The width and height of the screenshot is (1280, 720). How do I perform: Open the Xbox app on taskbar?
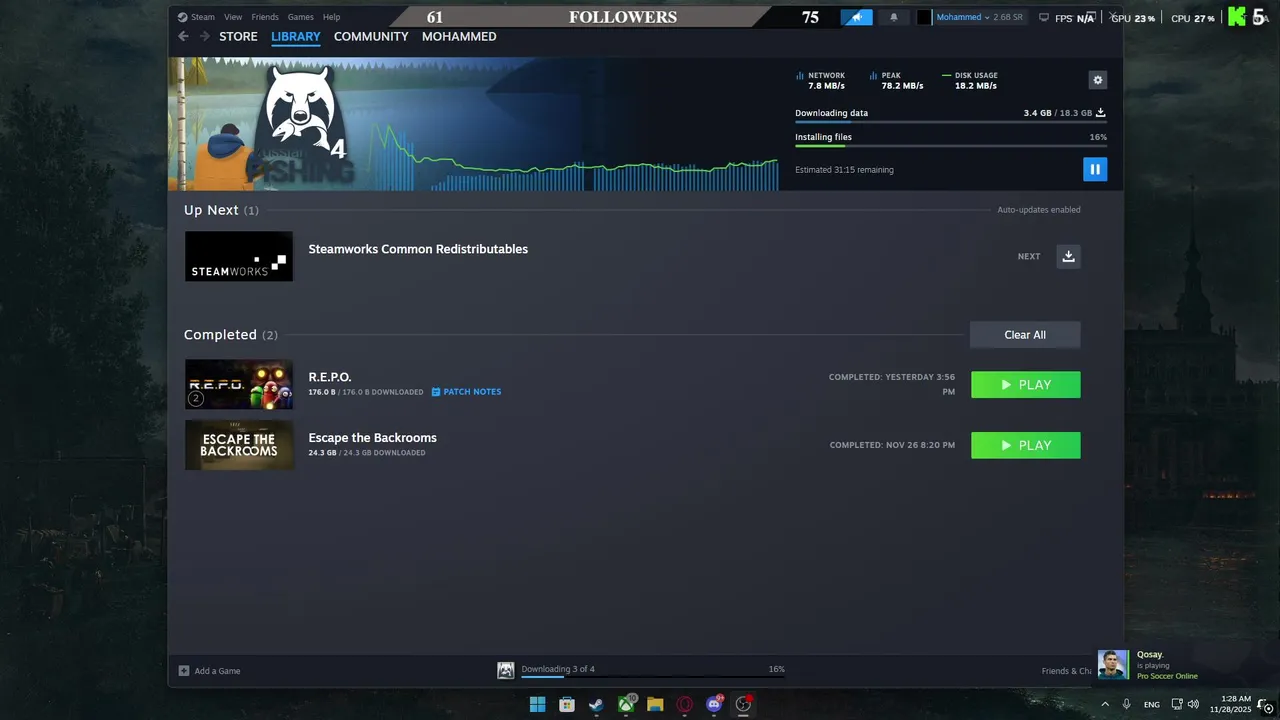[626, 704]
